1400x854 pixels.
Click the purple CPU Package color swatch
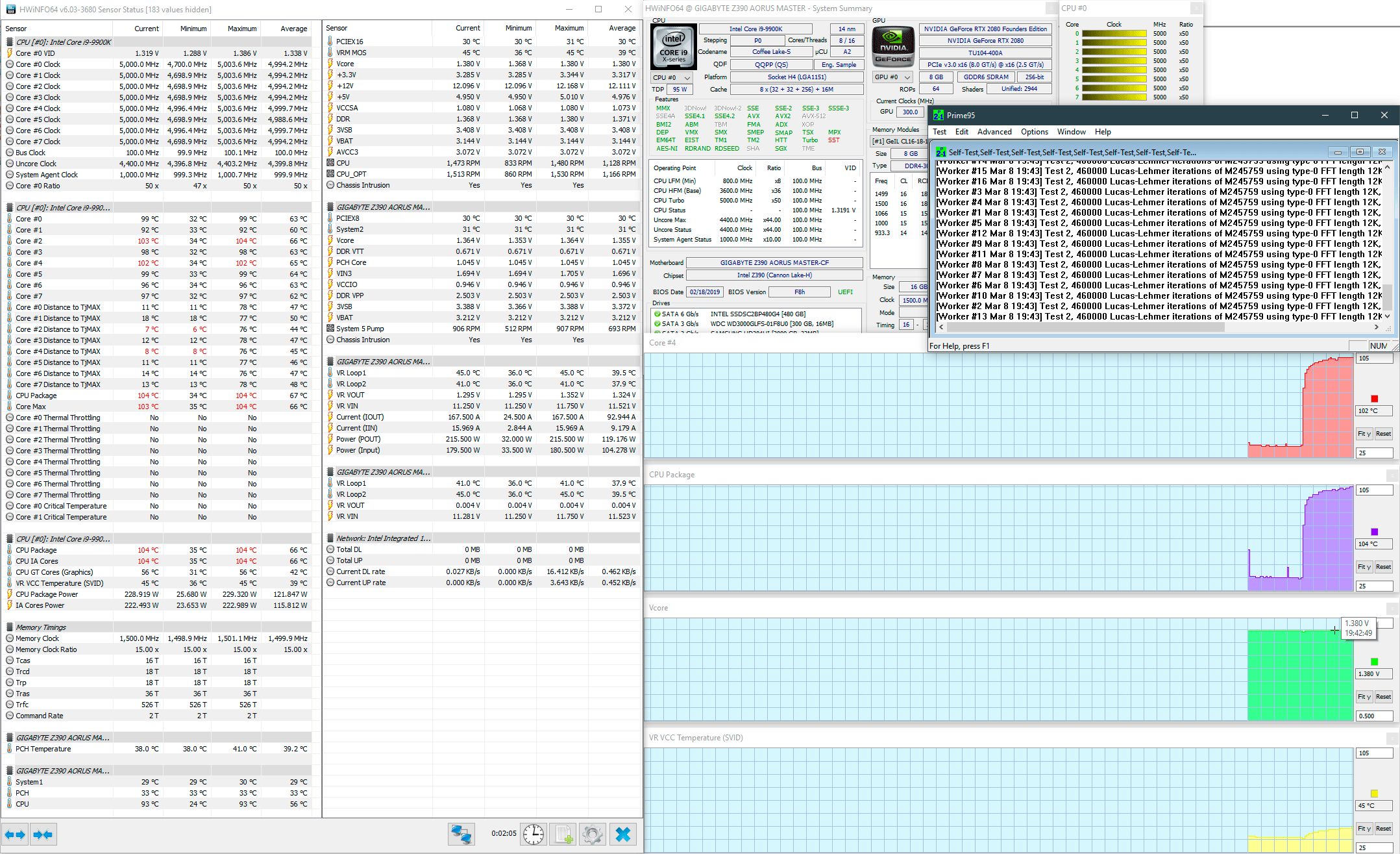tap(1374, 532)
